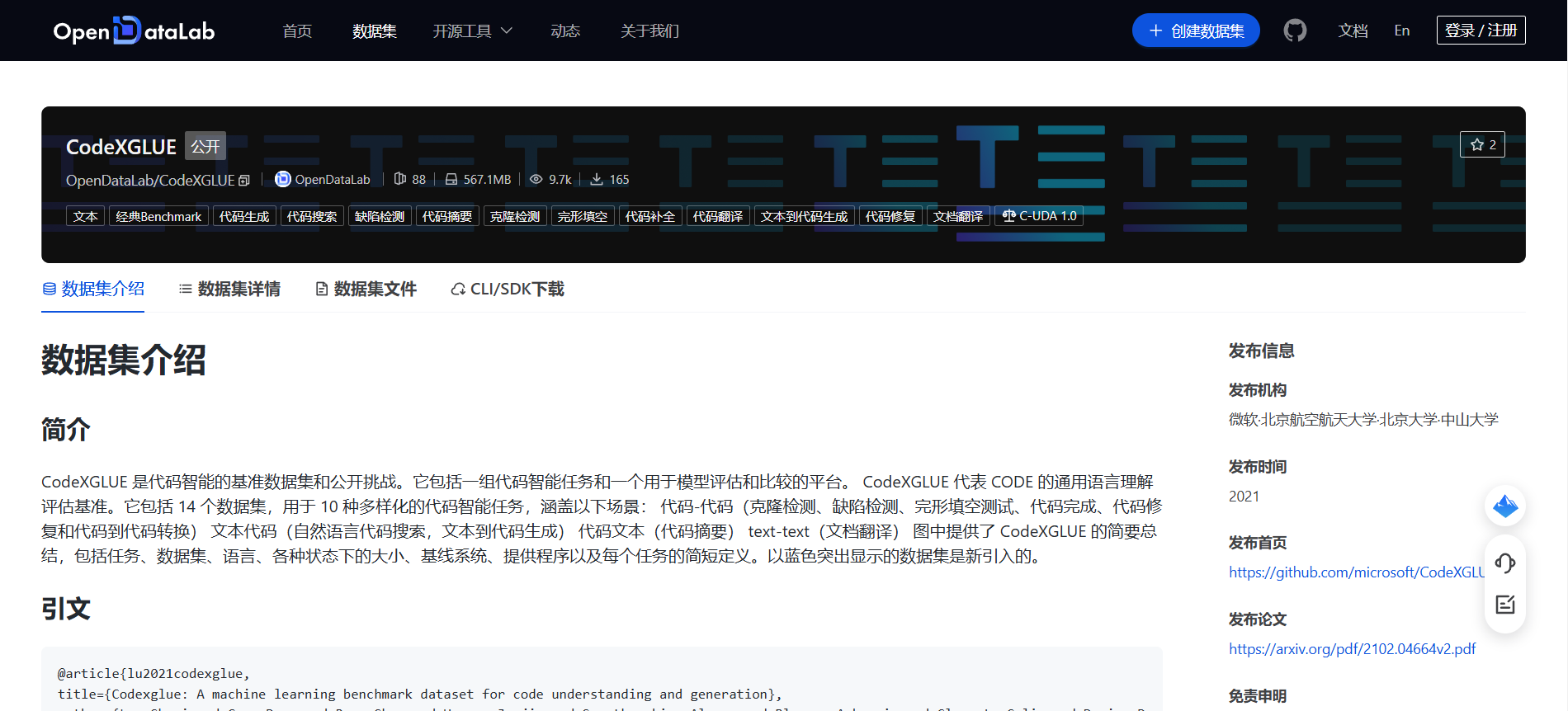Image resolution: width=1568 pixels, height=711 pixels.
Task: Copy the OpenDataLab/CodeXGLUE path icon
Action: (243, 180)
